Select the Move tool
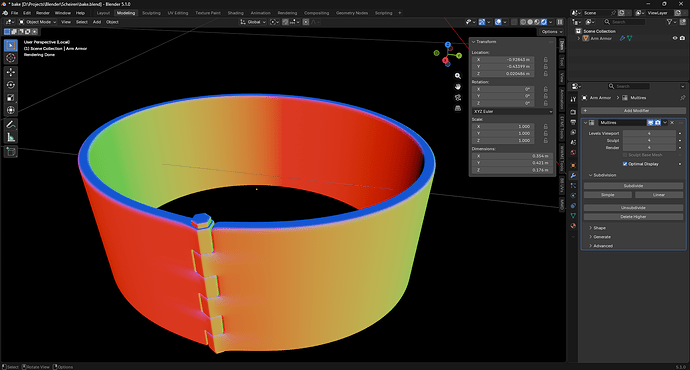Viewport: 690px width, 370px height. tap(11, 72)
